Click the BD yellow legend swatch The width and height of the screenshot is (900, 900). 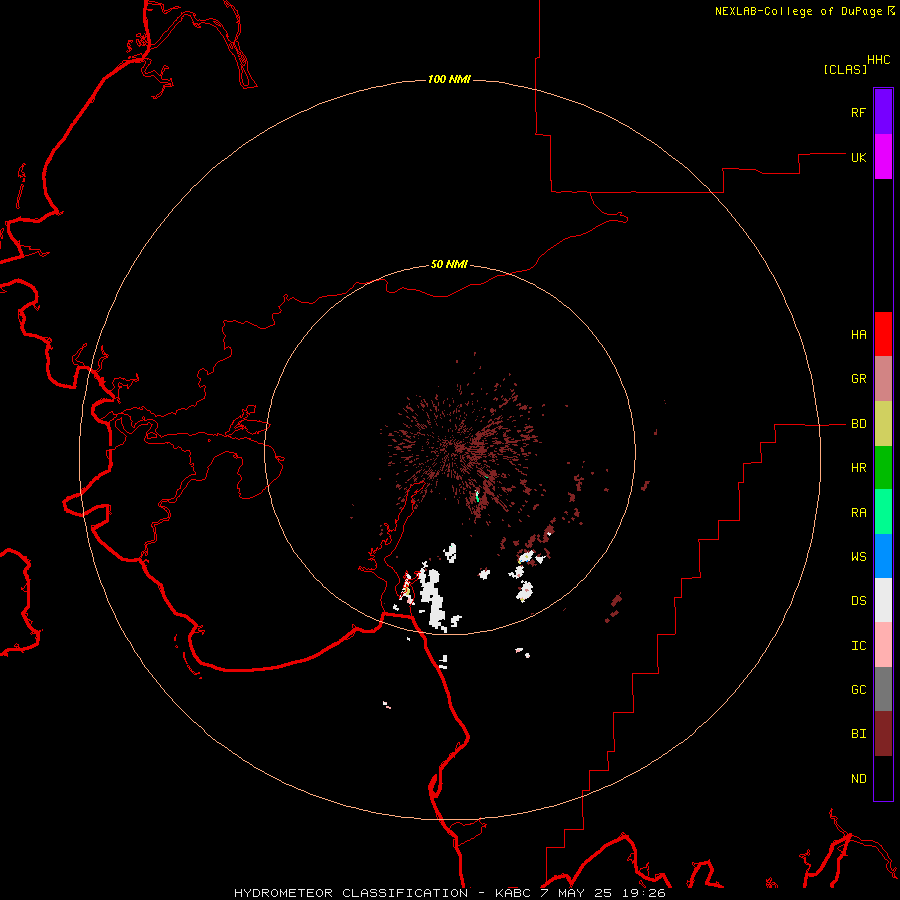click(x=883, y=424)
